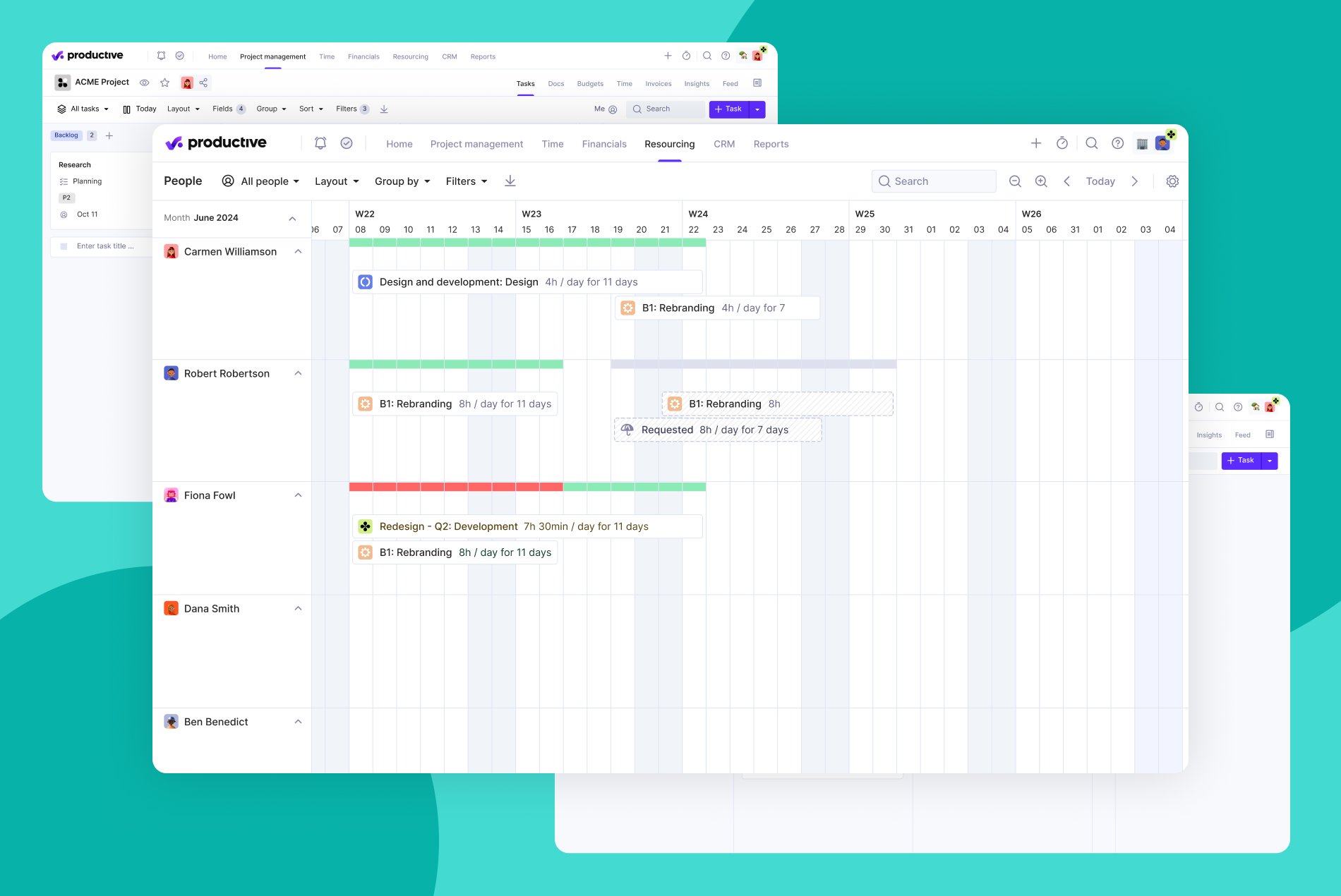Open the notifications bell icon
This screenshot has width=1341, height=896.
320,143
